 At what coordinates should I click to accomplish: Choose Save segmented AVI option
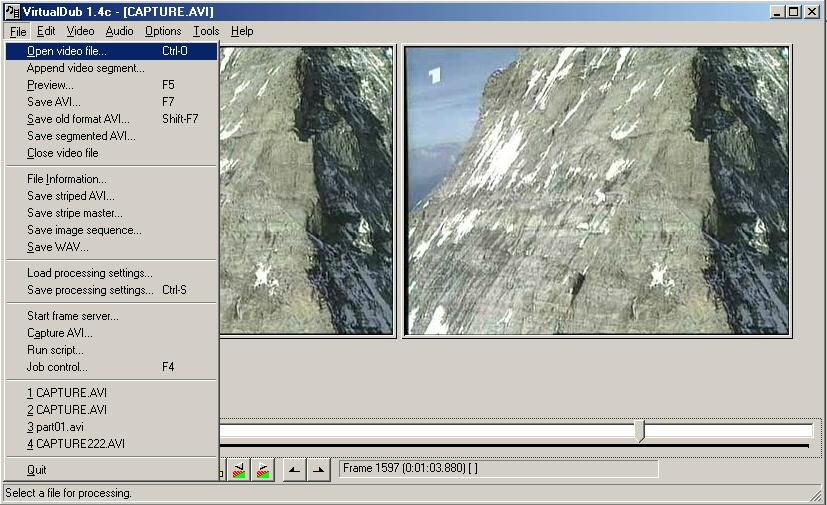tap(81, 136)
